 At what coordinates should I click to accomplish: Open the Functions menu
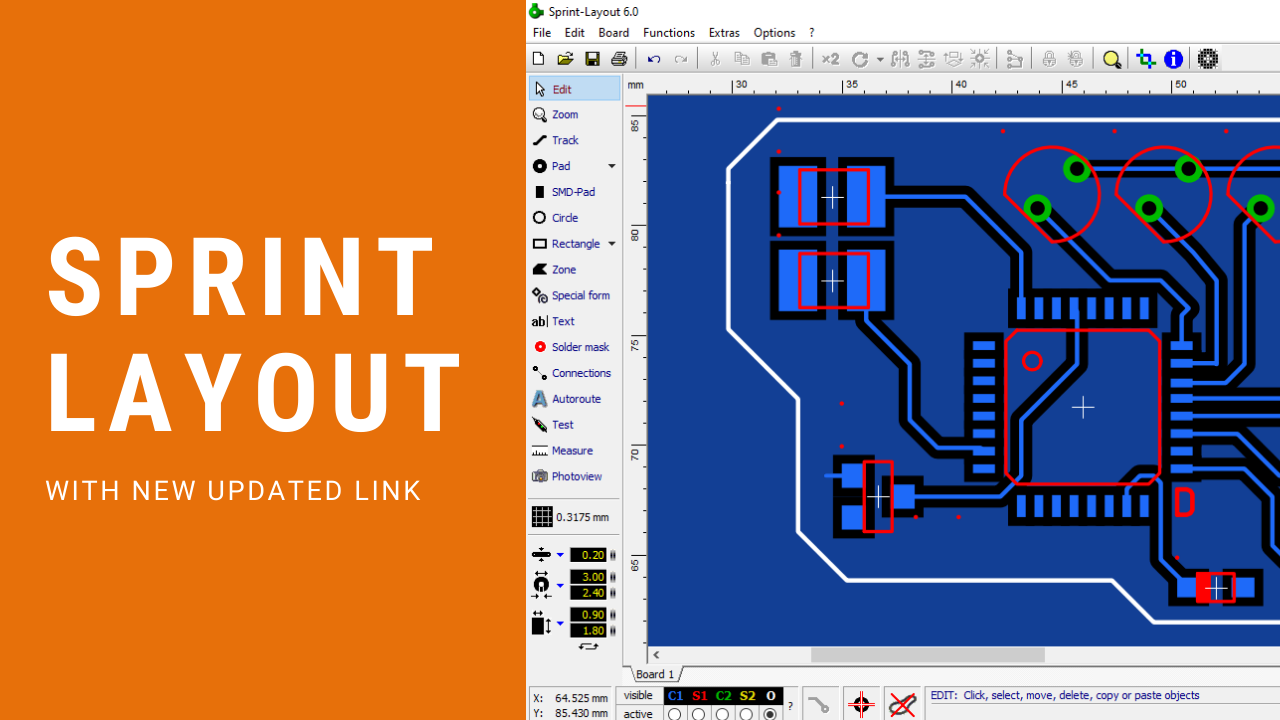669,33
